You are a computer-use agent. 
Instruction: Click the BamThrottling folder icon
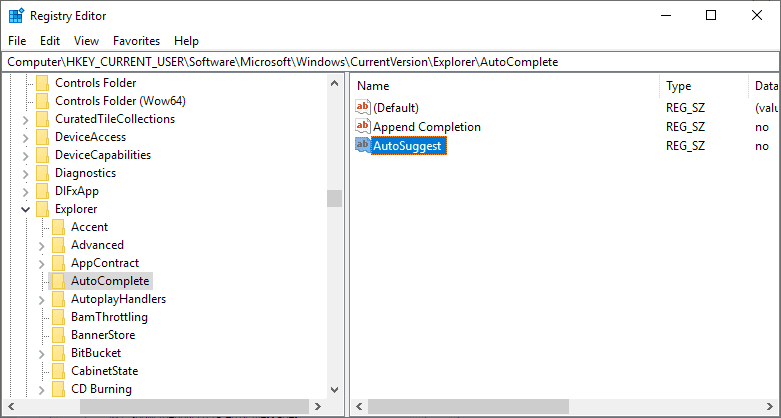[58, 317]
